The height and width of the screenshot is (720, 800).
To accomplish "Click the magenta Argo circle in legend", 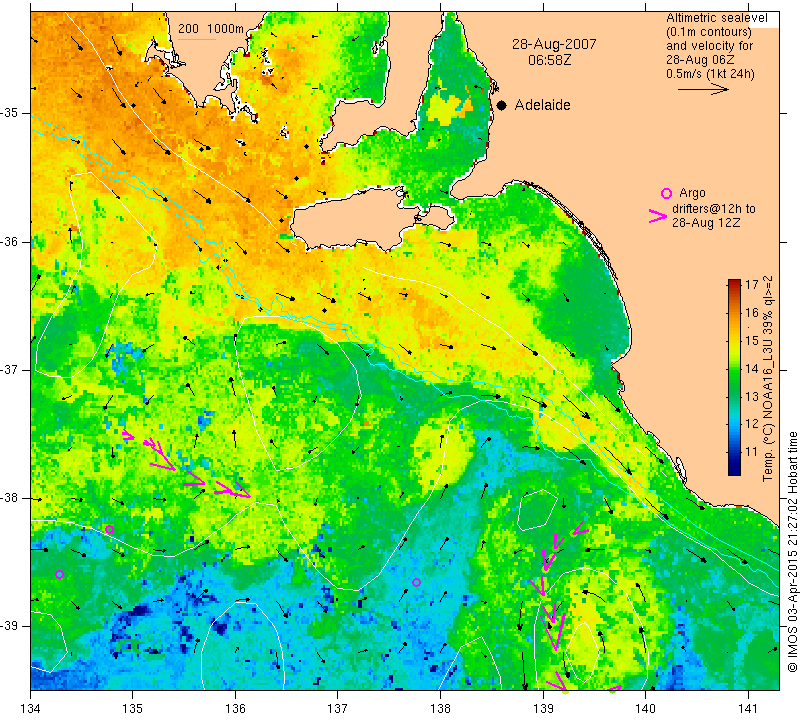I will pos(666,193).
